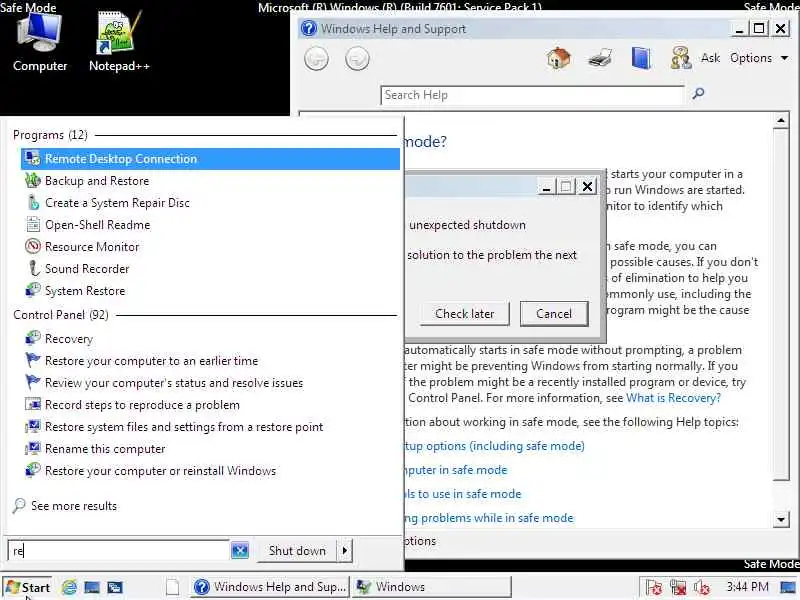Expand the Shut down options arrow
The width and height of the screenshot is (800, 600).
tap(345, 551)
